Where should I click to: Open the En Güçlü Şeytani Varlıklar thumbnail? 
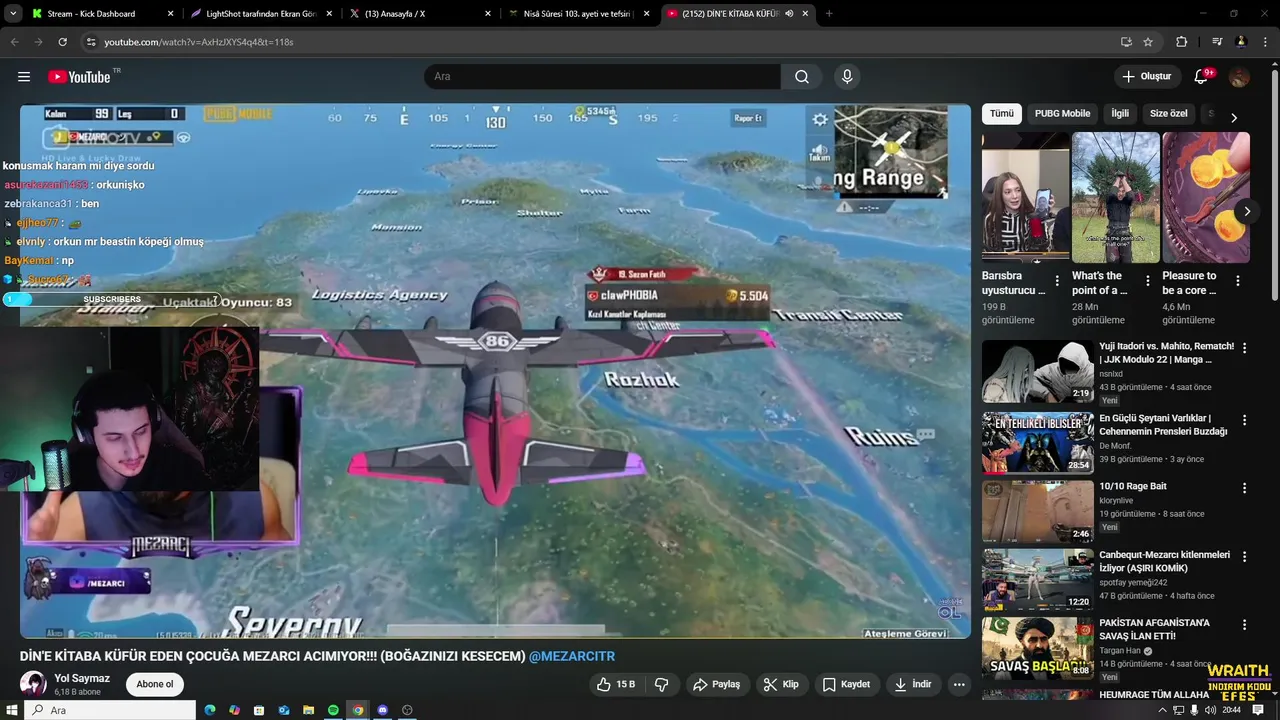(1037, 442)
